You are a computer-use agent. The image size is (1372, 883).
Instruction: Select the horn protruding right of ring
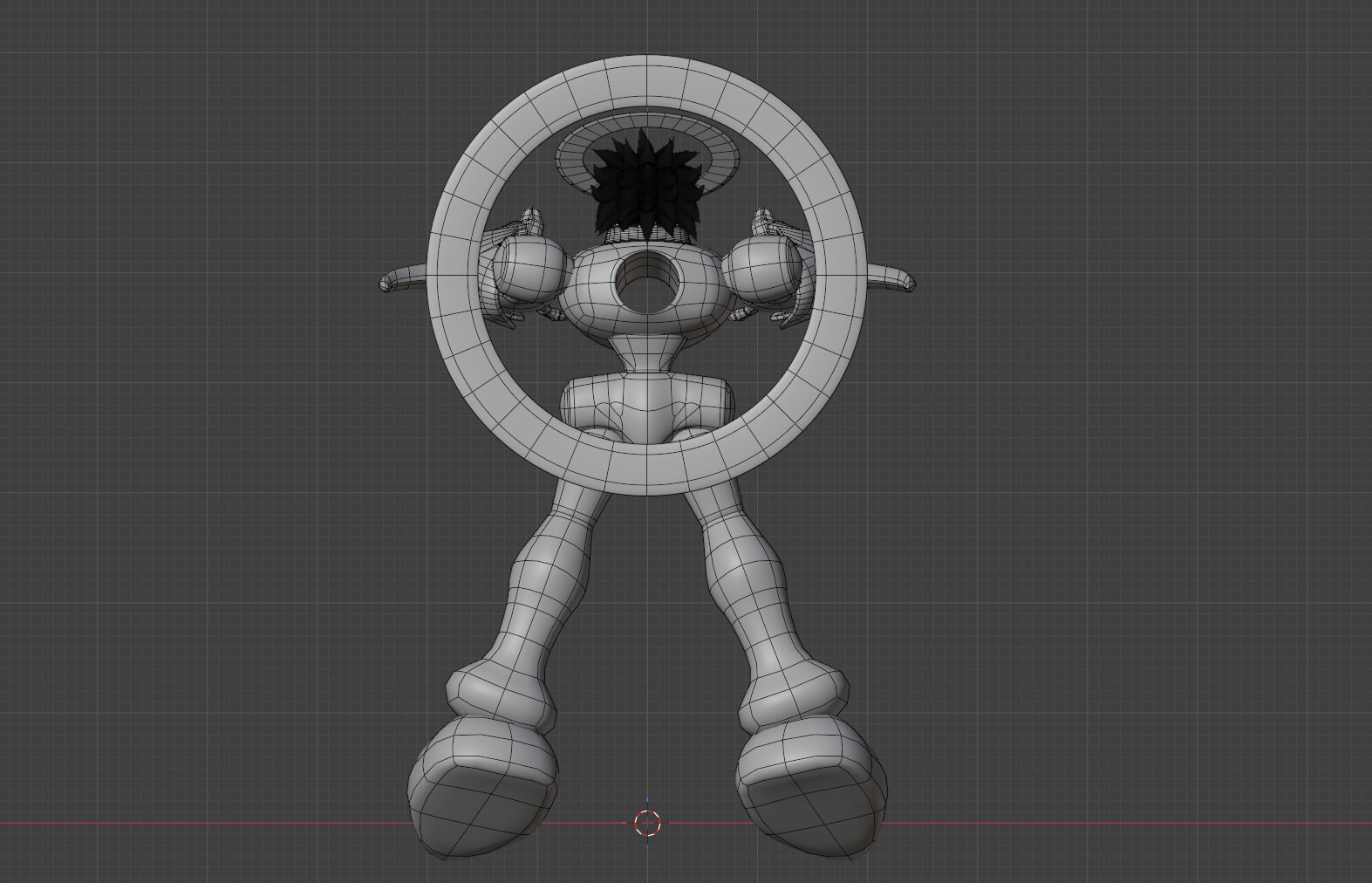(x=892, y=278)
